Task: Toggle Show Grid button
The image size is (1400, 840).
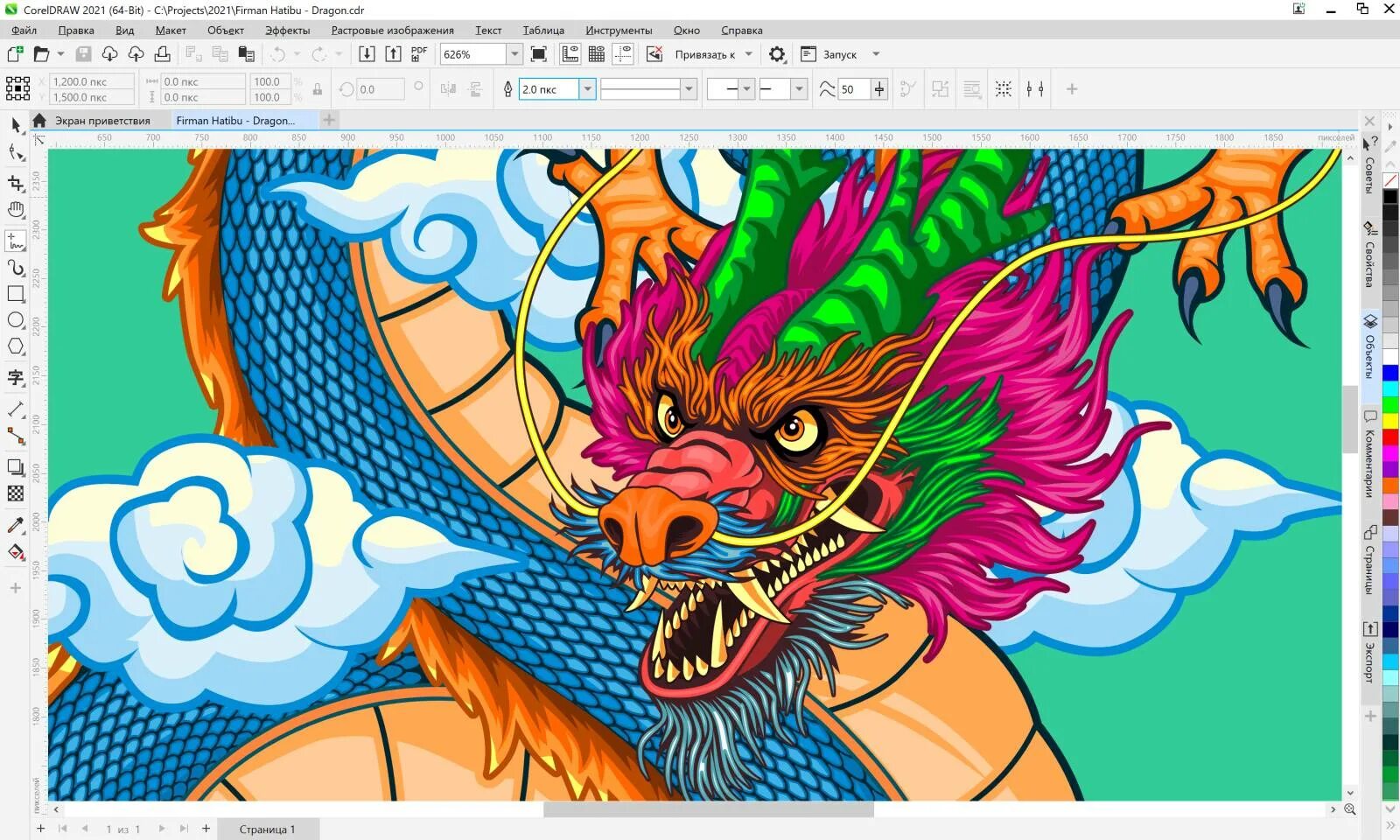Action: click(x=597, y=54)
